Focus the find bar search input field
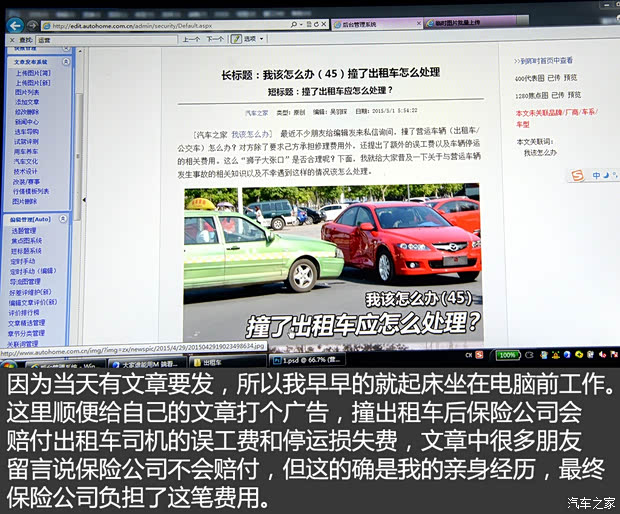This screenshot has width=620, height=514. [x=106, y=40]
